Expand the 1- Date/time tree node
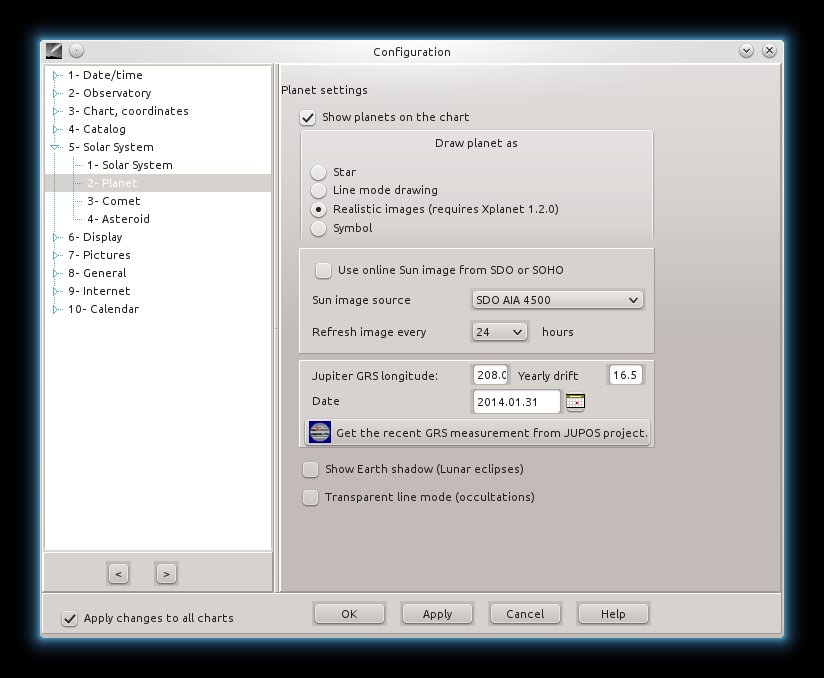The width and height of the screenshot is (824, 678). click(x=56, y=76)
